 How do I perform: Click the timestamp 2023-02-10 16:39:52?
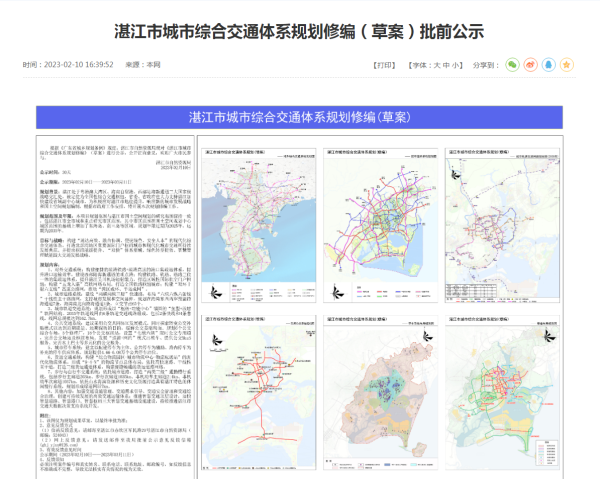tap(79, 65)
